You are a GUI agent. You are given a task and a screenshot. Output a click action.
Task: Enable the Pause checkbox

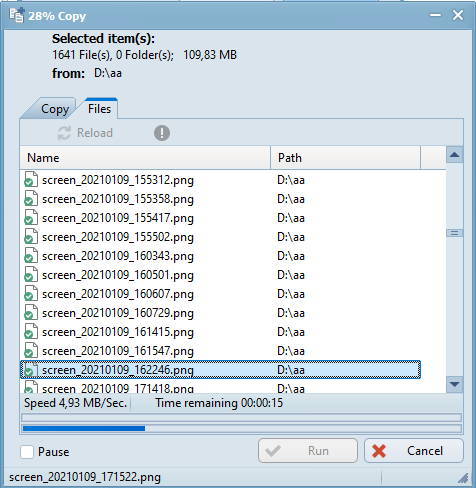coord(27,452)
